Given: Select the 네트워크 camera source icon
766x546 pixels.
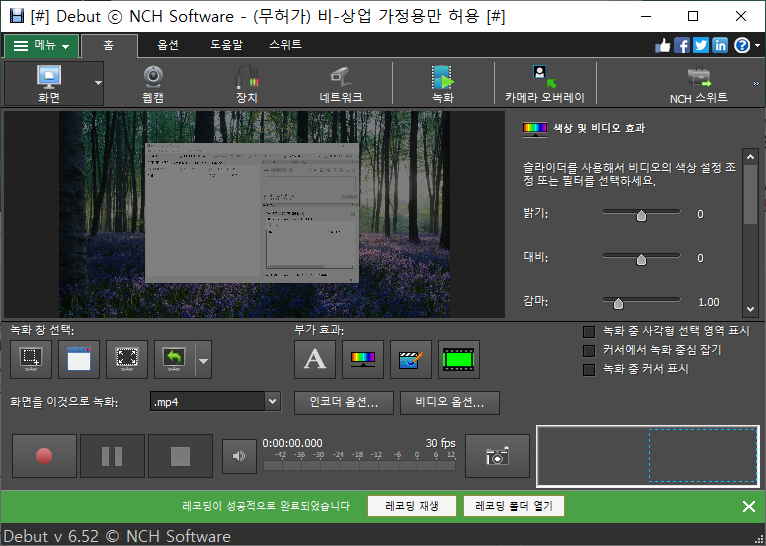Looking at the screenshot, I should pyautogui.click(x=340, y=82).
